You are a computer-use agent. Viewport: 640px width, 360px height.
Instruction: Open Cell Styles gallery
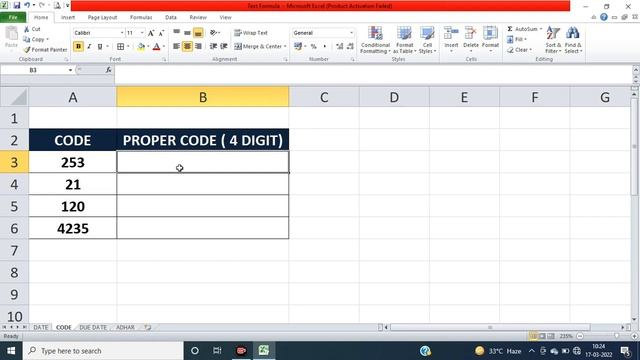pyautogui.click(x=427, y=40)
